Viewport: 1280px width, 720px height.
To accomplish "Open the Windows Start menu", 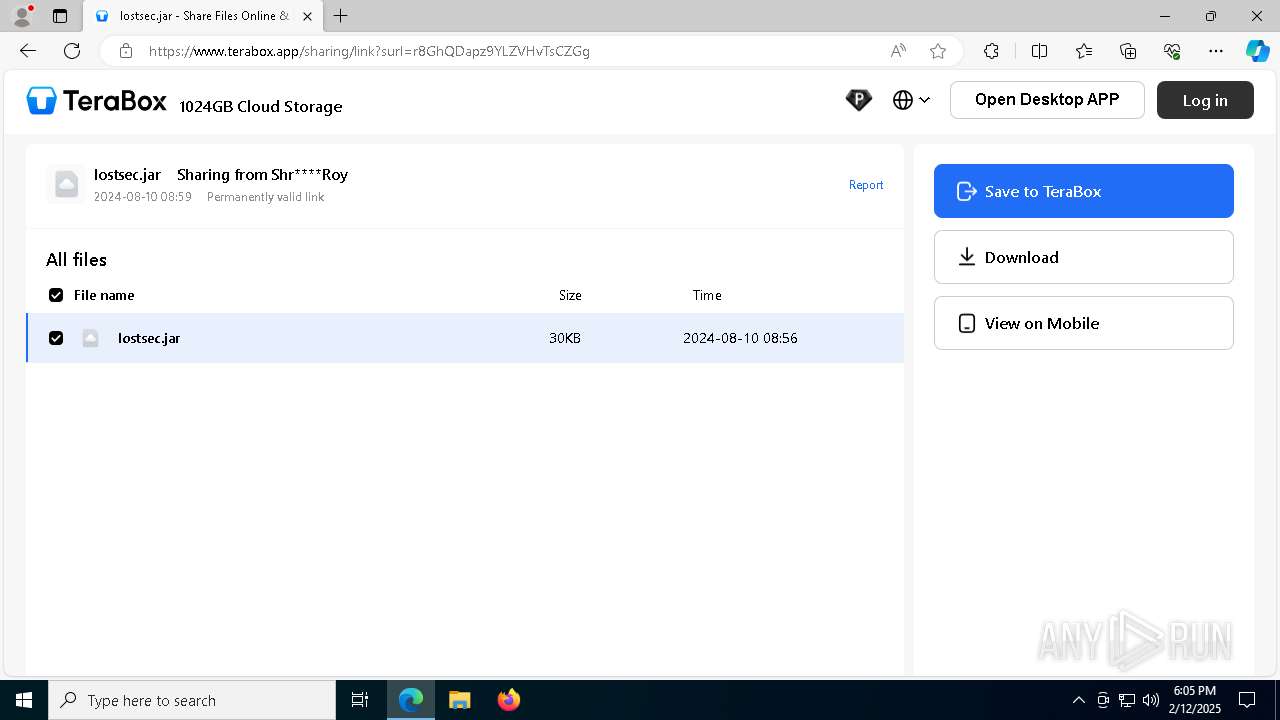I will 24,700.
